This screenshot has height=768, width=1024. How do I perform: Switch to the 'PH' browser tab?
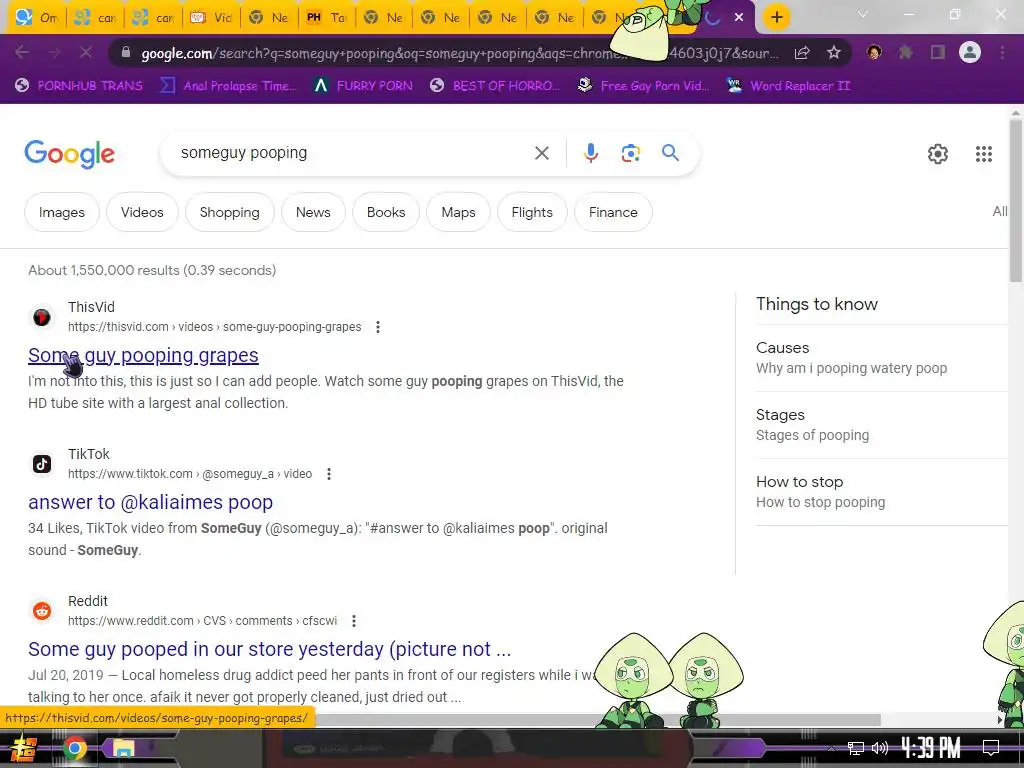coord(327,18)
